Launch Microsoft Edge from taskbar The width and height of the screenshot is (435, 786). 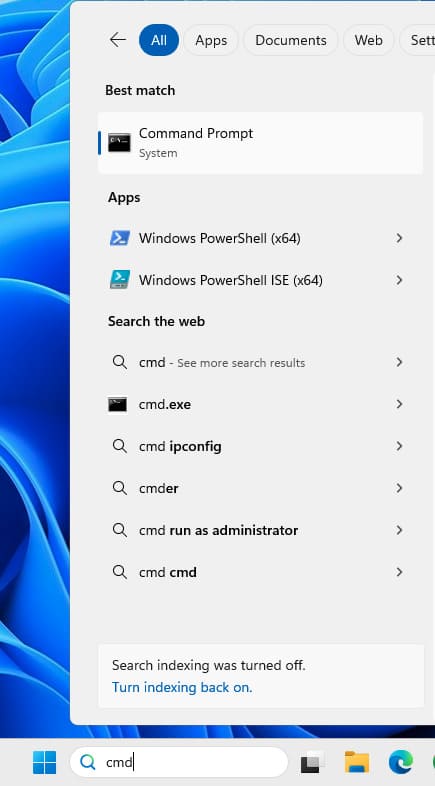coord(401,762)
